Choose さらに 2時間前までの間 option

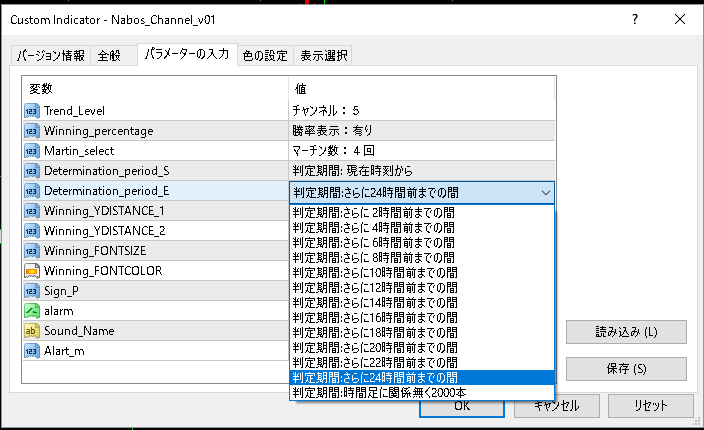click(x=422, y=213)
